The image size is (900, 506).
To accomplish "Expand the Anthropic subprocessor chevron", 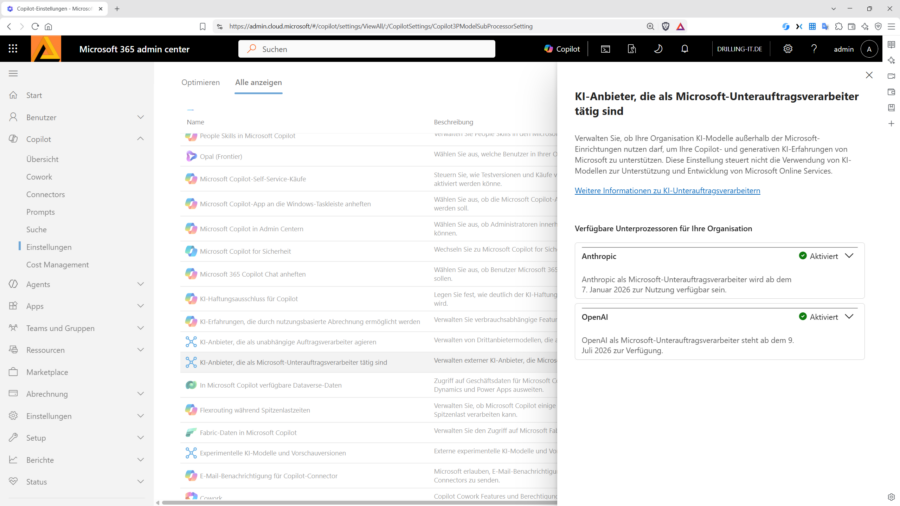I will coord(849,256).
